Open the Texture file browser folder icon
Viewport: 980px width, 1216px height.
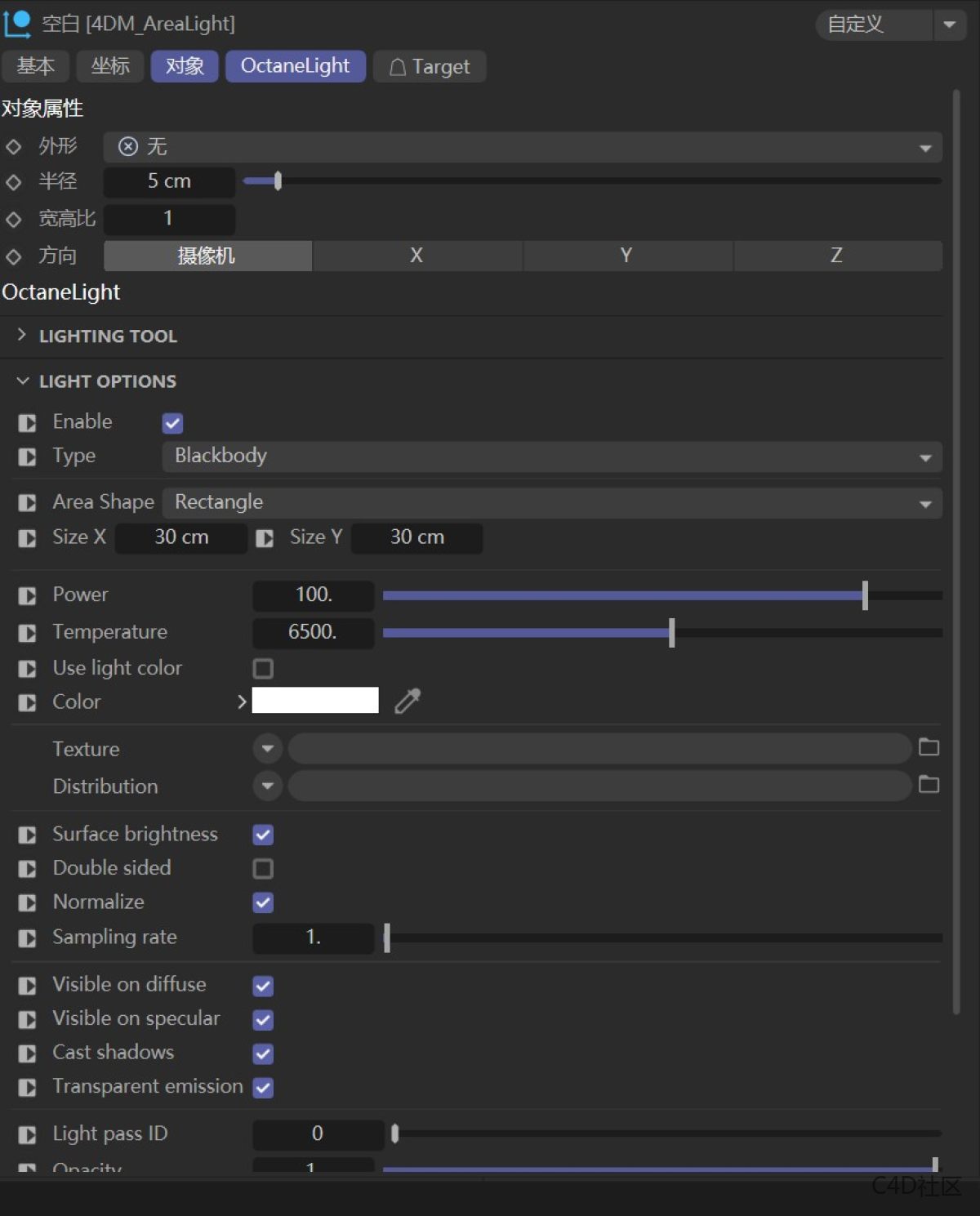pyautogui.click(x=929, y=747)
